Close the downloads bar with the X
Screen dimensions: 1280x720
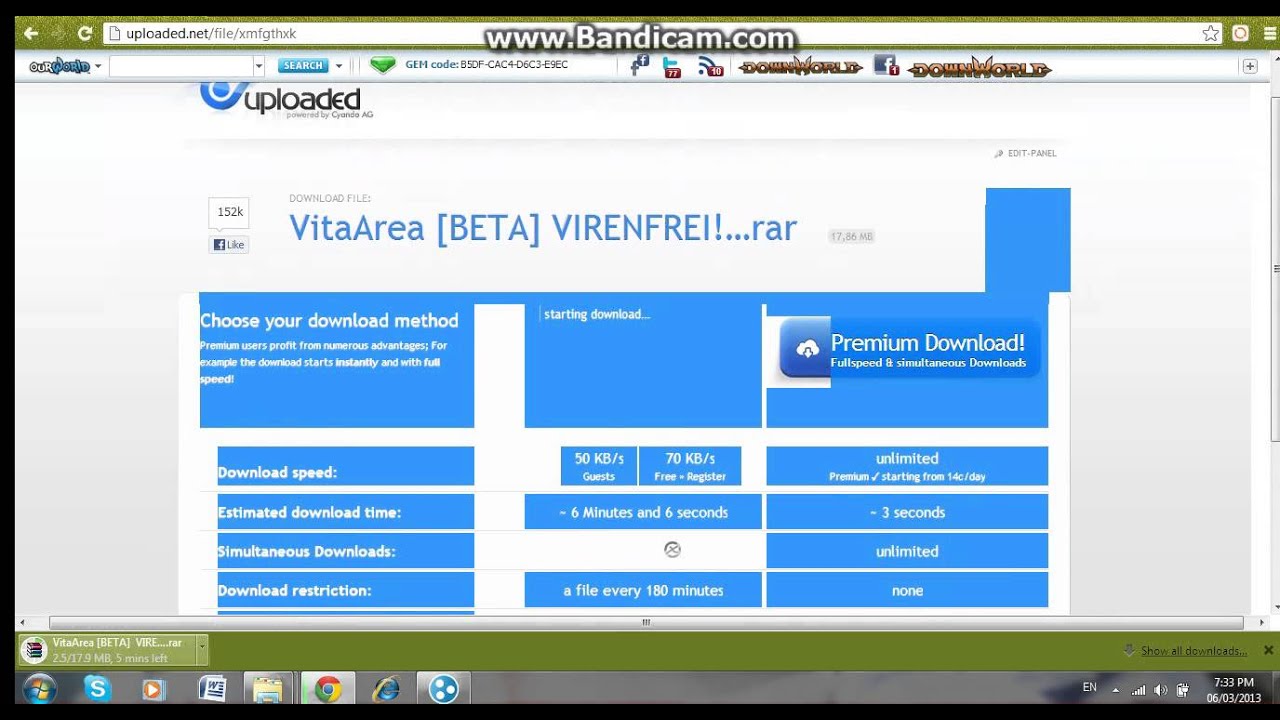coord(1268,650)
